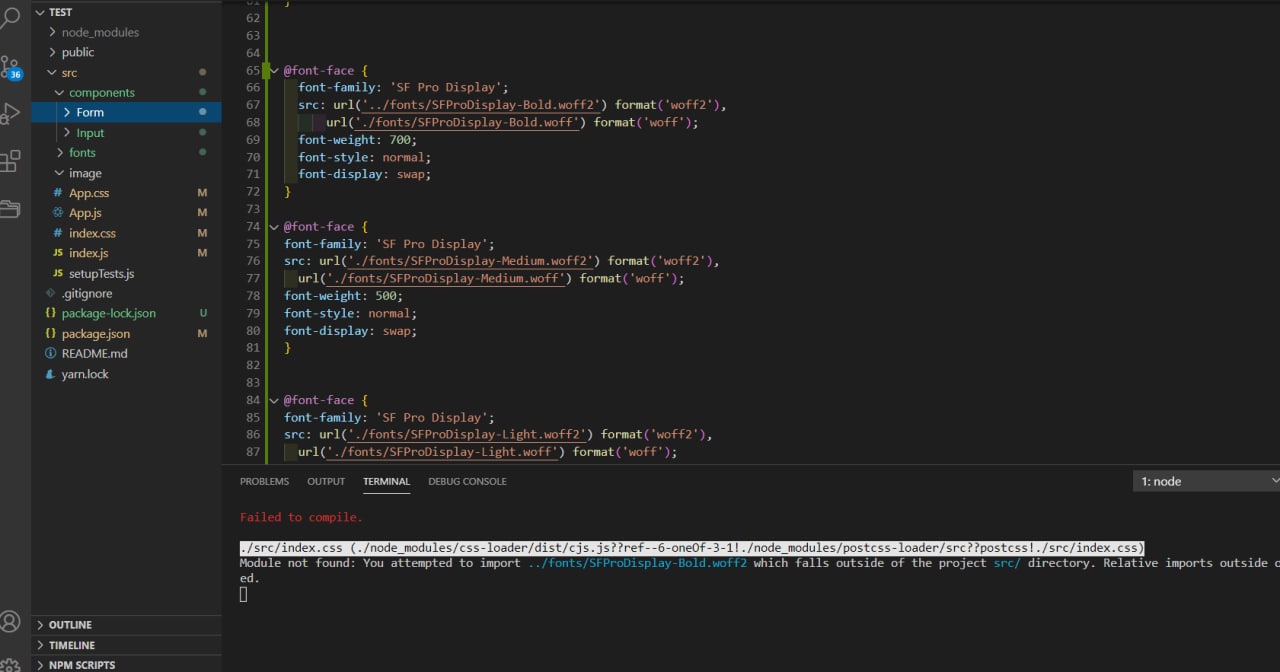The width and height of the screenshot is (1280, 672).
Task: Switch to the OUTPUT panel tab
Action: pos(326,481)
